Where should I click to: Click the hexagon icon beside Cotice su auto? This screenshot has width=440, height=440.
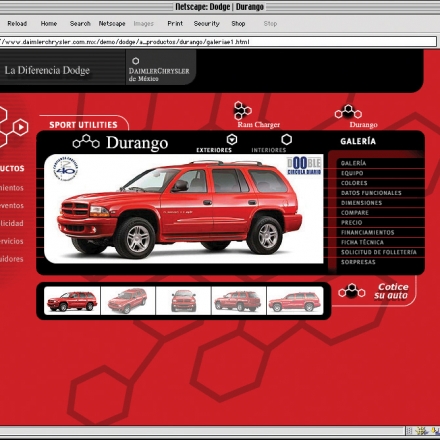[x=352, y=291]
